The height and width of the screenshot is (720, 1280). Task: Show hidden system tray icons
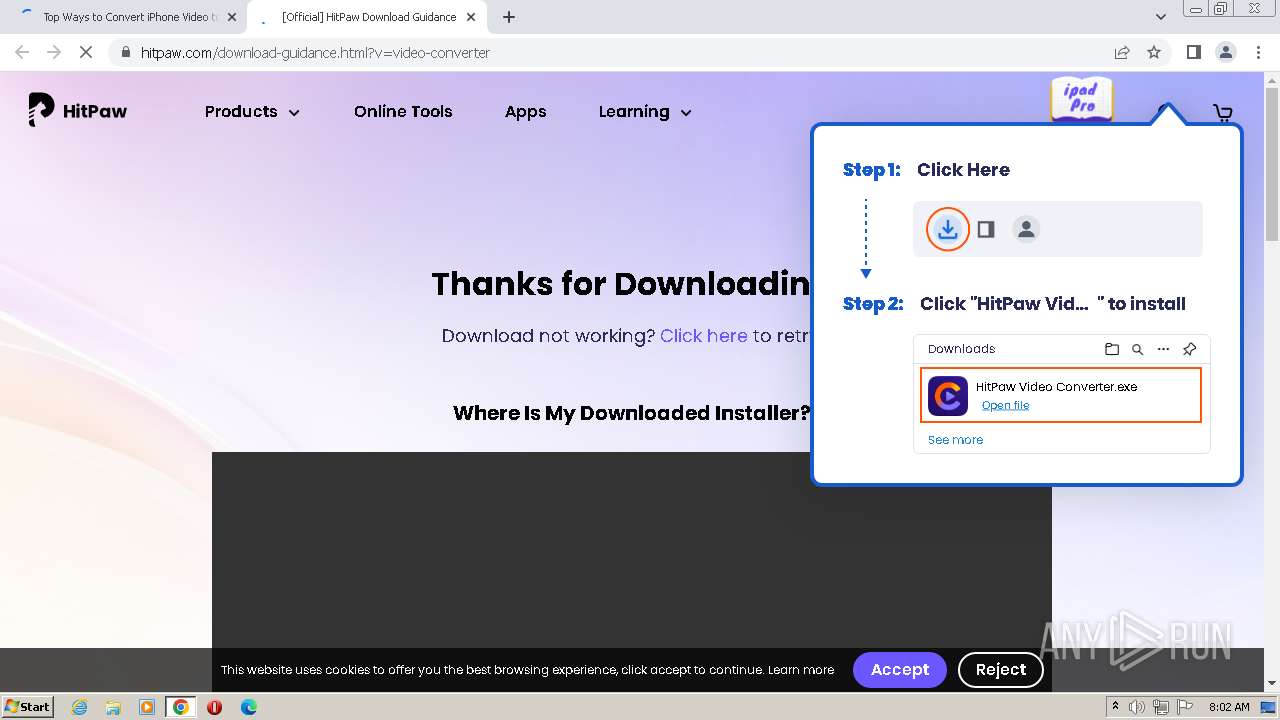coord(1115,707)
